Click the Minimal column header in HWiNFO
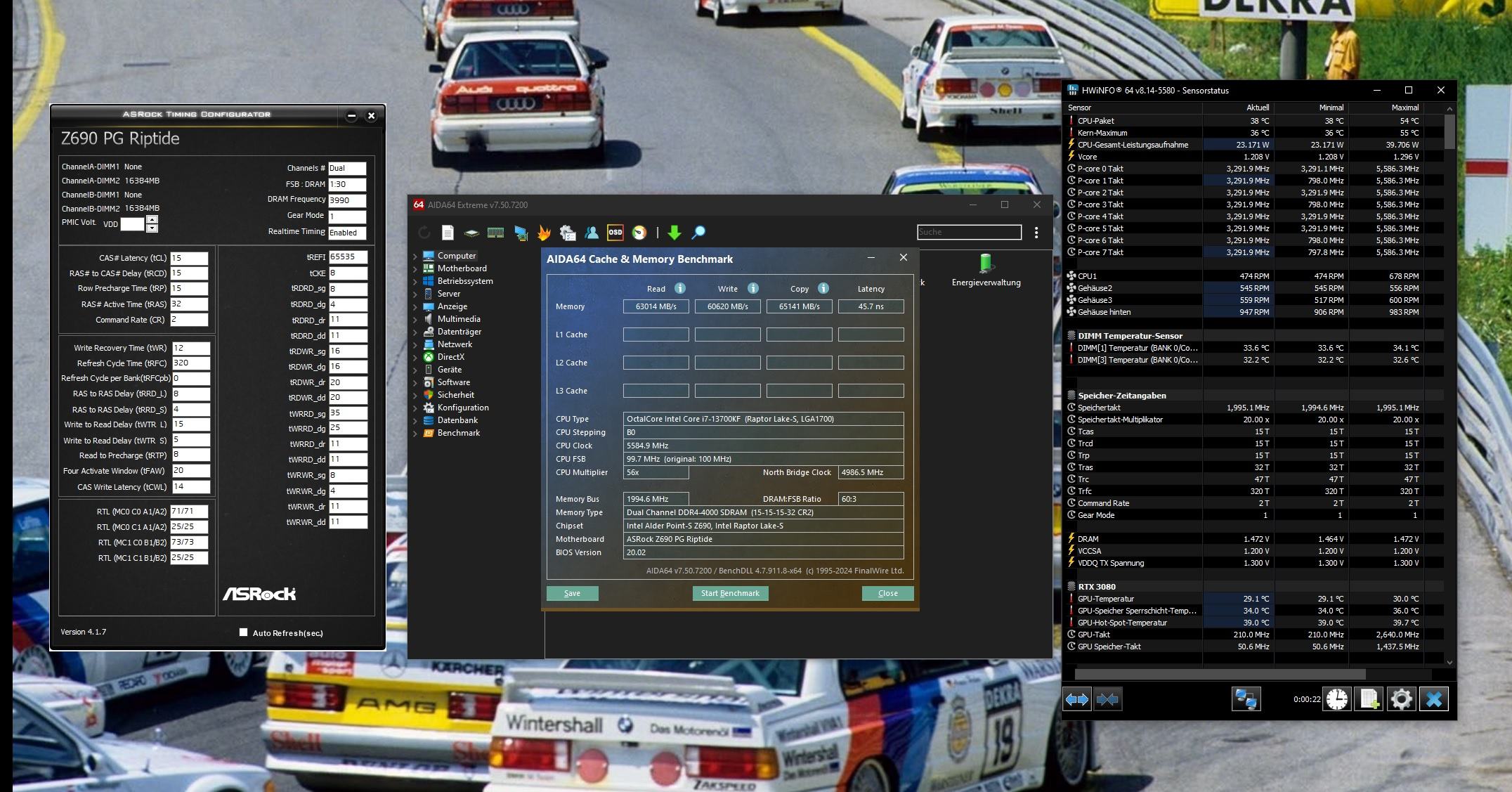 1311,108
